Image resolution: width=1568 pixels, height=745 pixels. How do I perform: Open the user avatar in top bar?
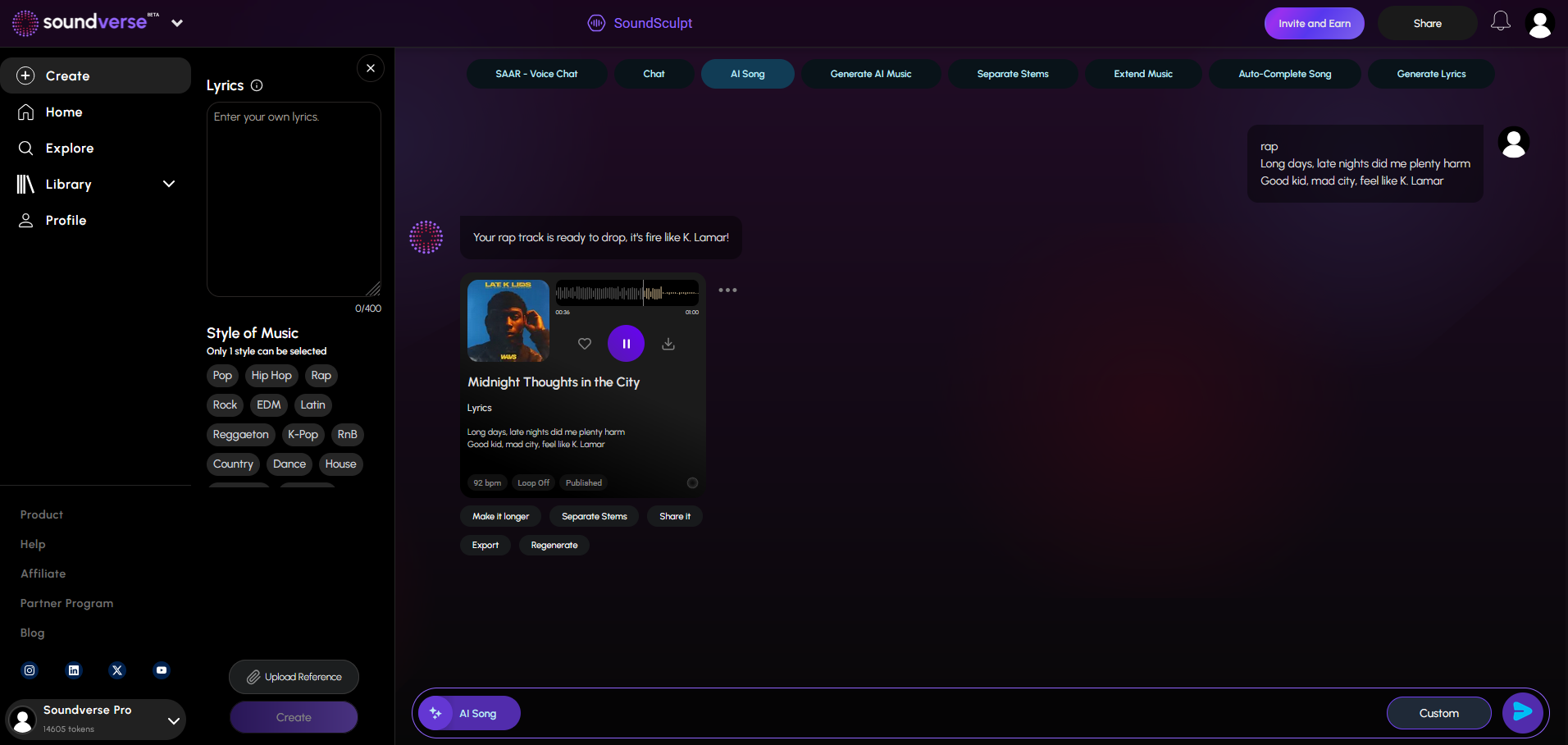tap(1539, 23)
